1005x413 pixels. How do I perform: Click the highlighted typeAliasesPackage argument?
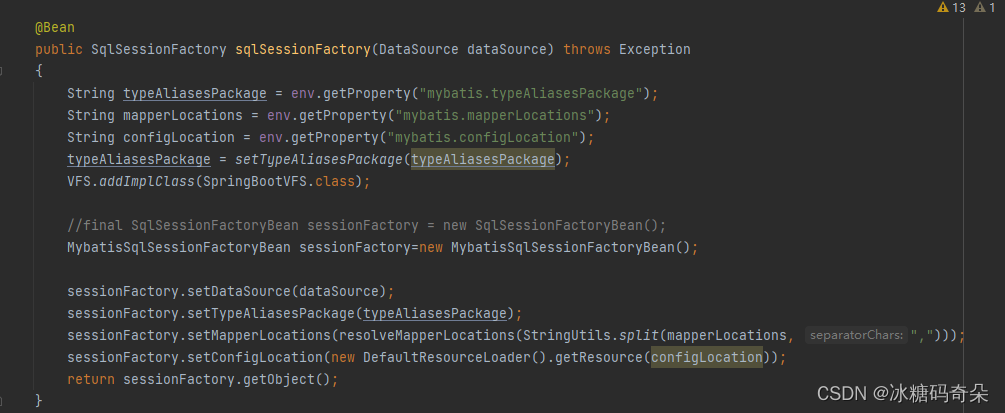tap(483, 159)
